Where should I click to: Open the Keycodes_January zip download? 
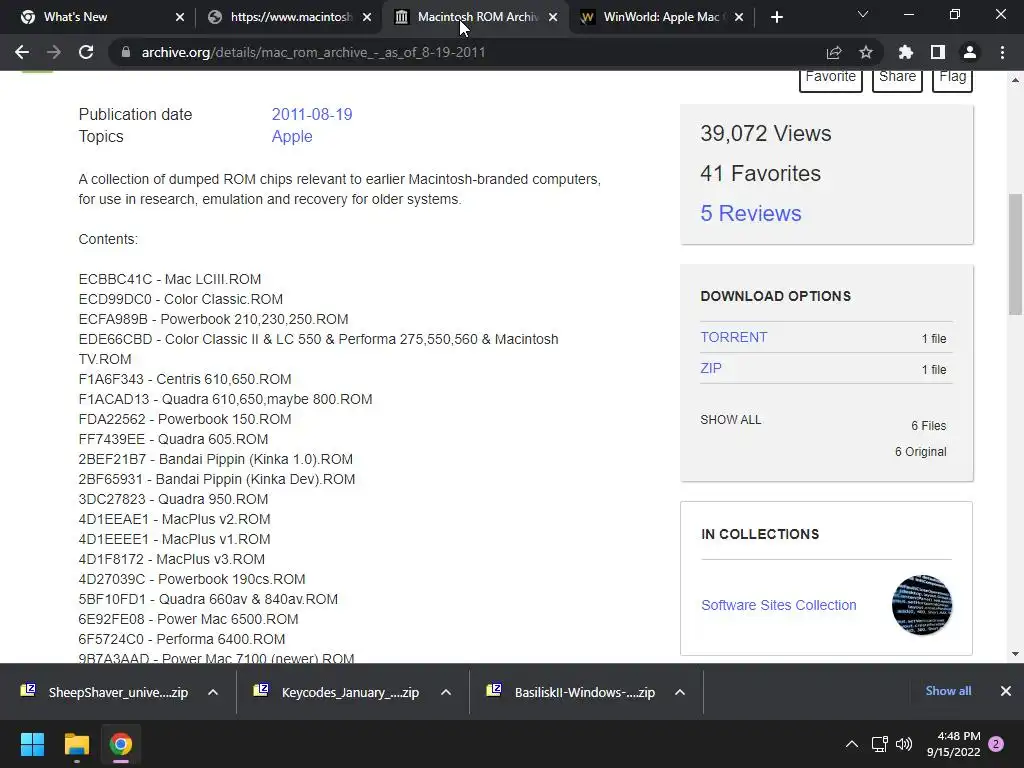(x=337, y=692)
